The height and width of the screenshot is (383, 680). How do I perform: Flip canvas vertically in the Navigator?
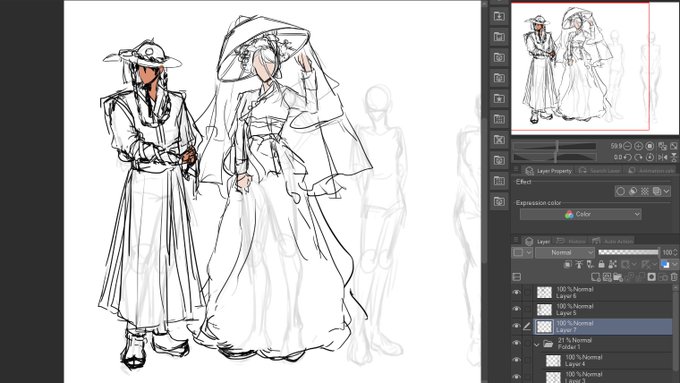click(x=673, y=157)
